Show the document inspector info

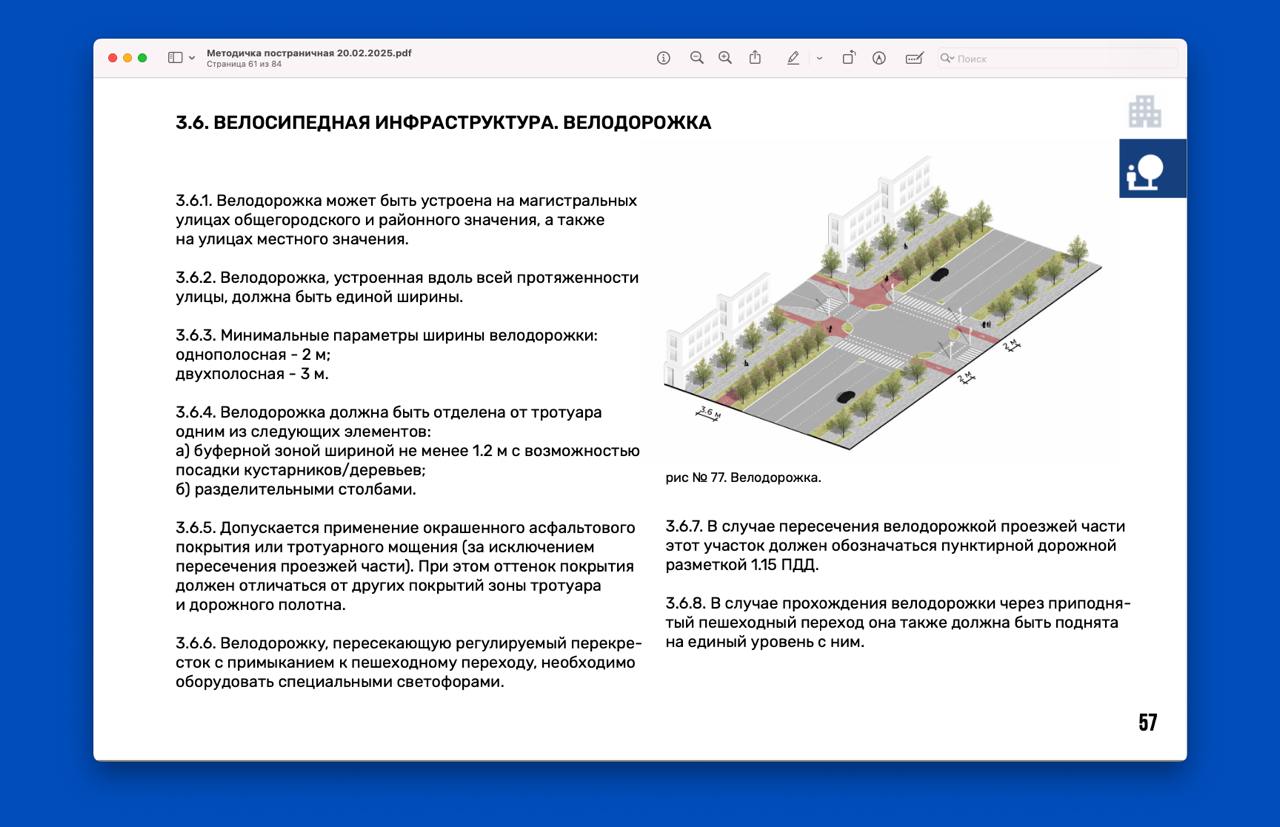(x=663, y=58)
